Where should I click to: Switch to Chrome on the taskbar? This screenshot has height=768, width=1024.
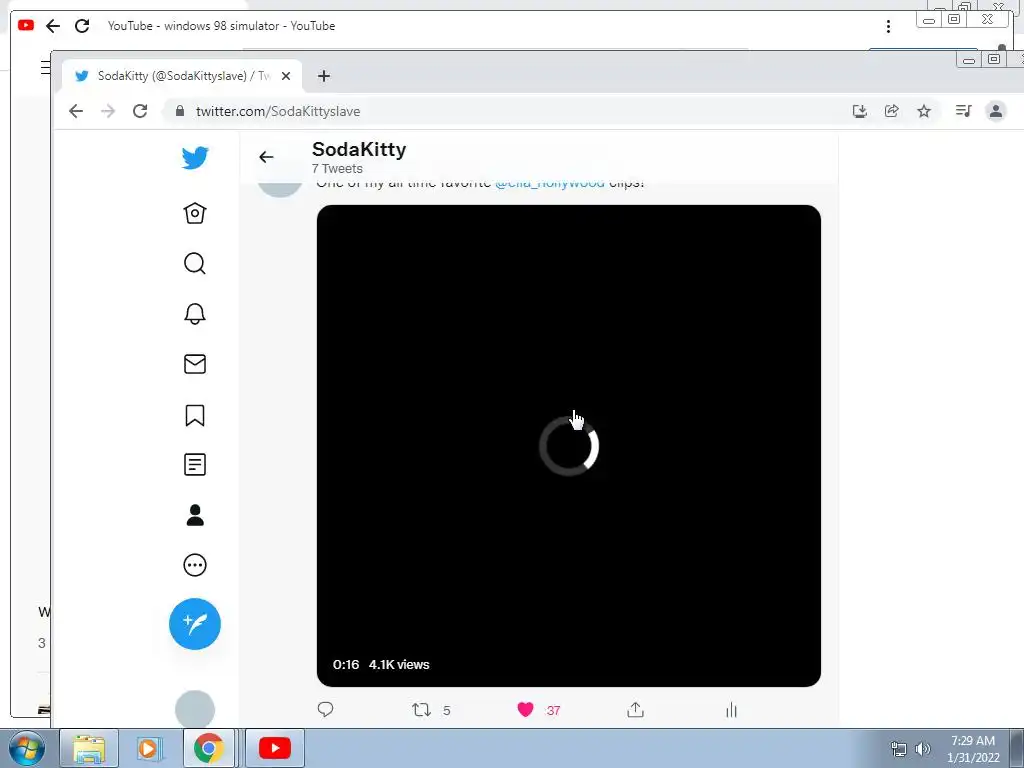coord(208,748)
